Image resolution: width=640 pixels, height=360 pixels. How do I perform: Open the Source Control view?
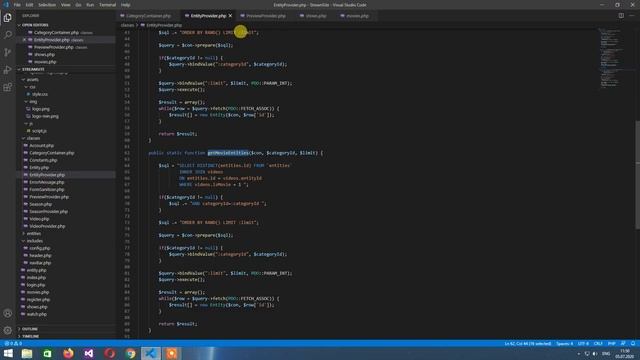(x=8, y=52)
